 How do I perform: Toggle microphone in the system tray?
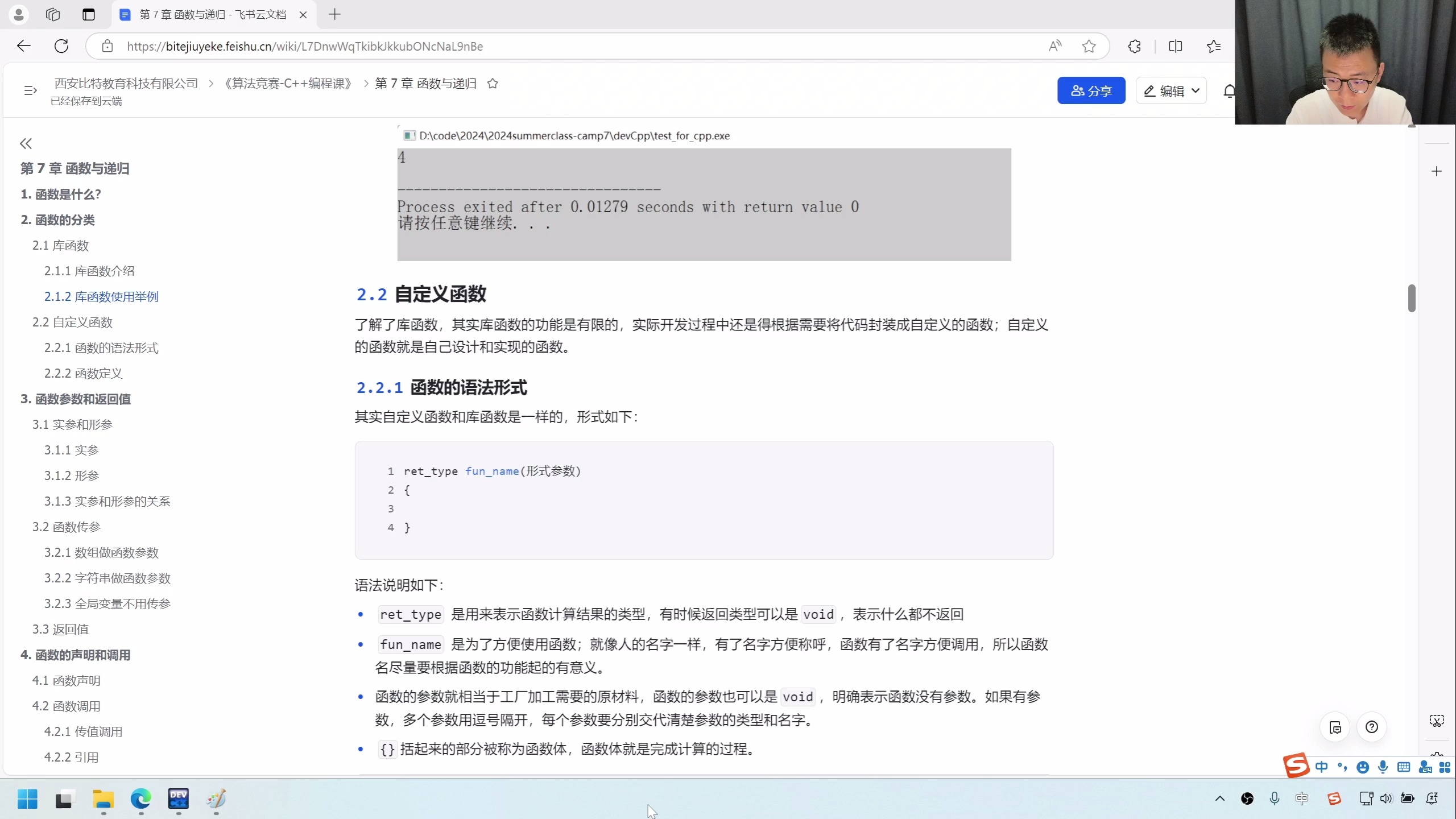click(1274, 799)
